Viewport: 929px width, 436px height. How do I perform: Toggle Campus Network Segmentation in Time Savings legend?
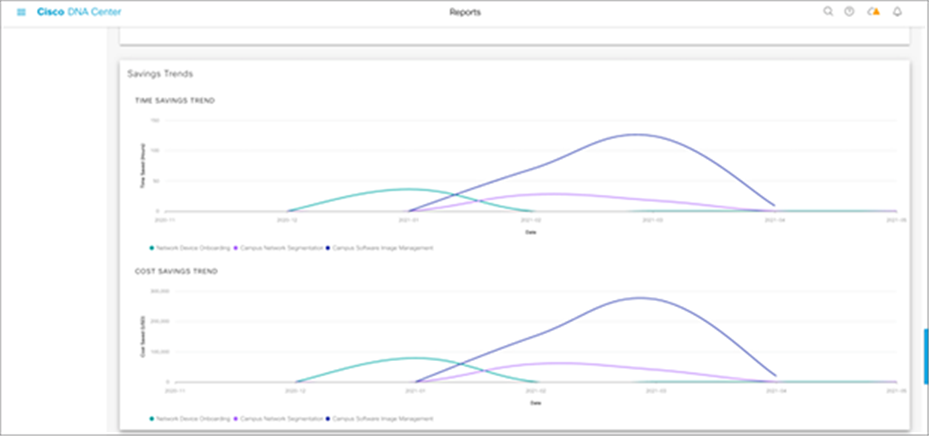pos(279,248)
